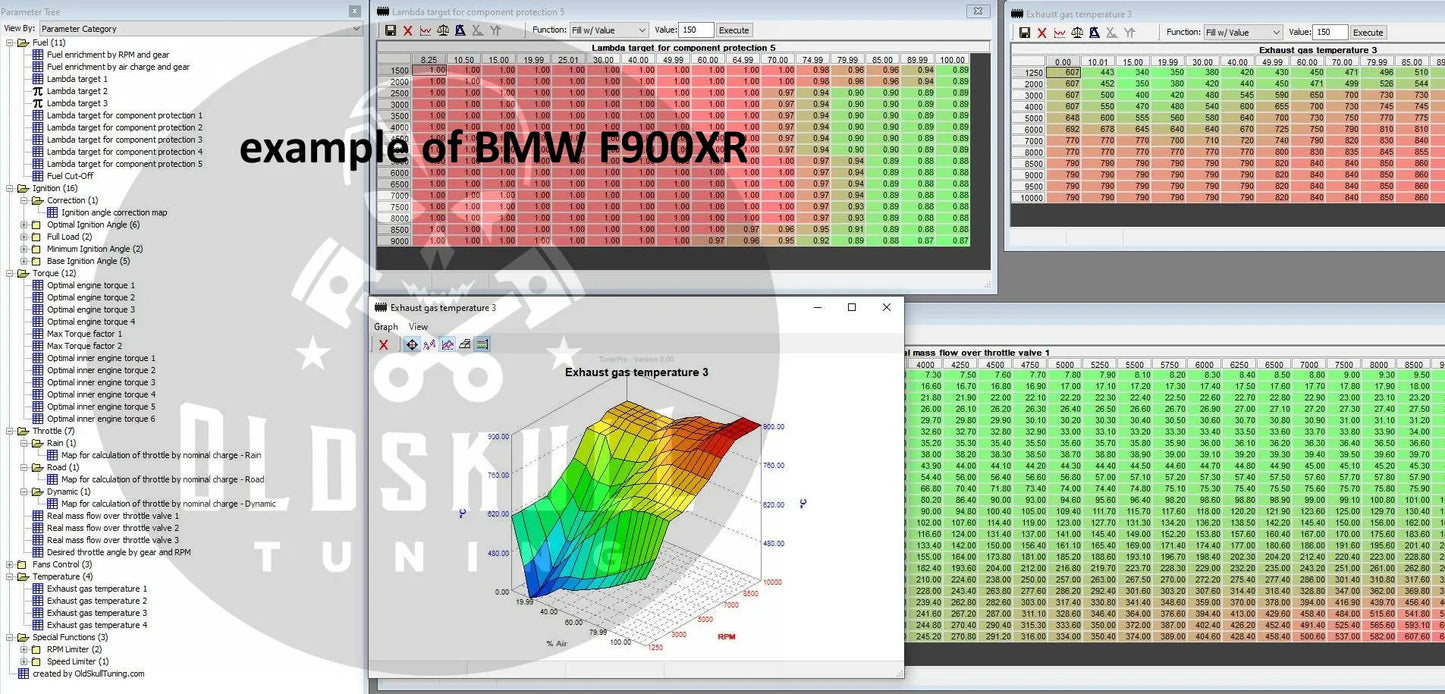This screenshot has height=694, width=1445.
Task: Click the save icon in Lambda target toolbar
Action: coord(389,31)
